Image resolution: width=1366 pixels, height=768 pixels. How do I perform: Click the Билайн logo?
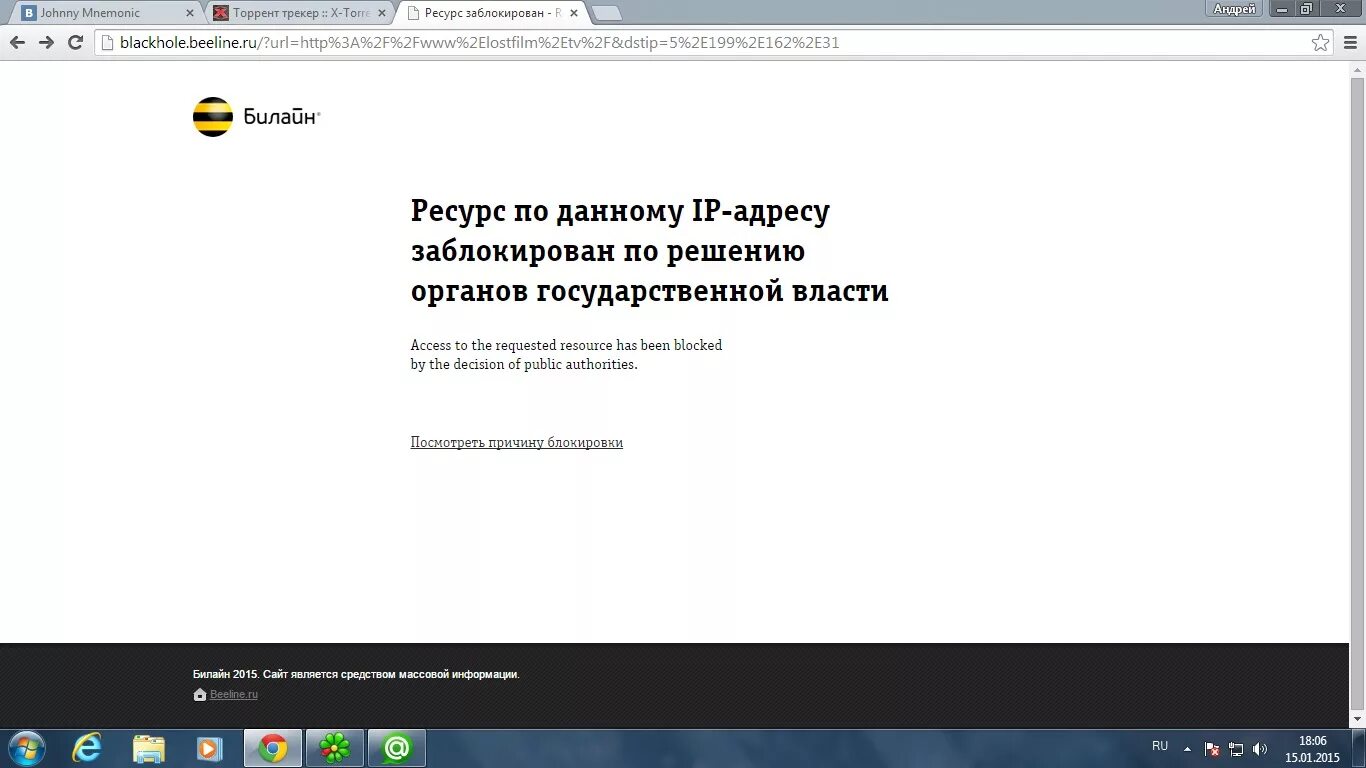pos(256,117)
